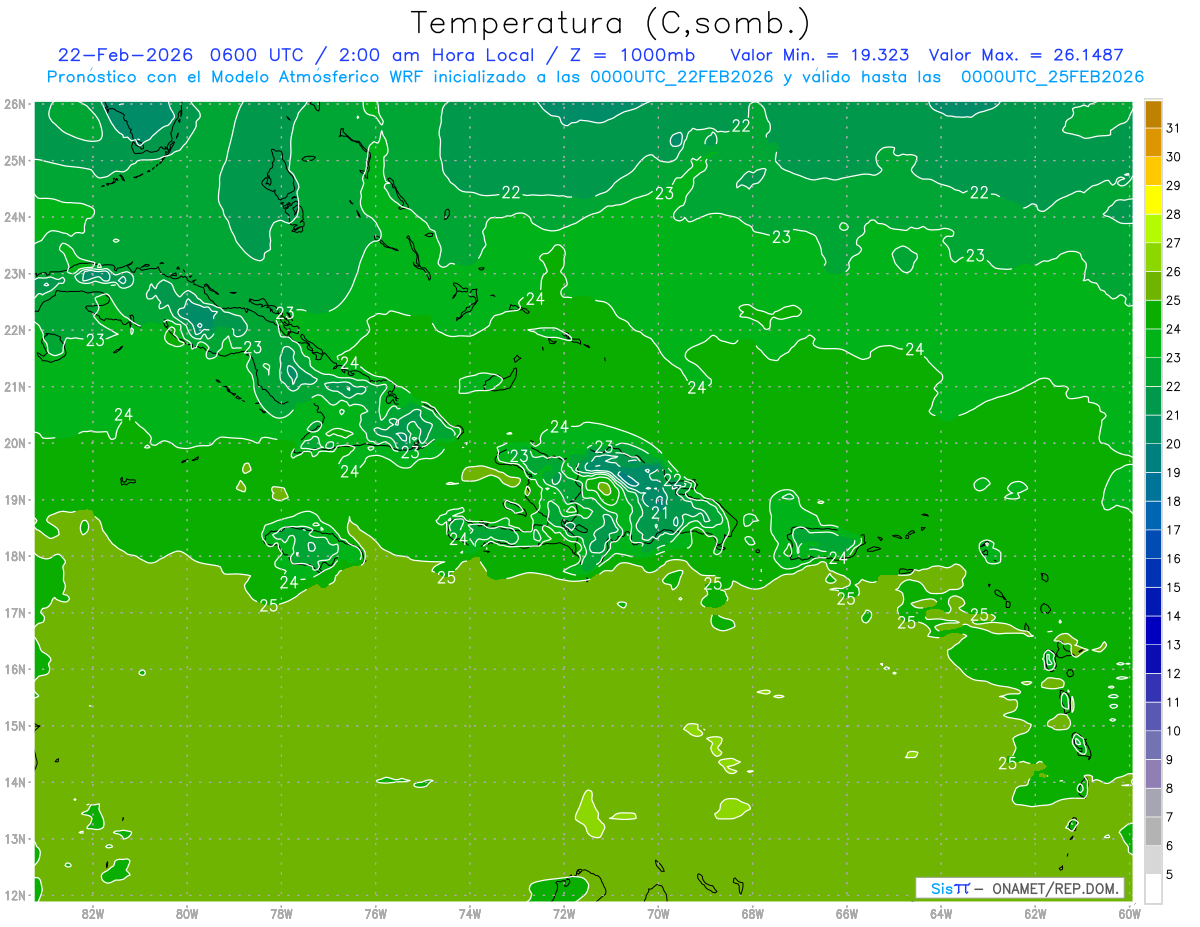Screen dimensions: 1200x927
Task: Click the color scale label "31"
Action: (1174, 128)
